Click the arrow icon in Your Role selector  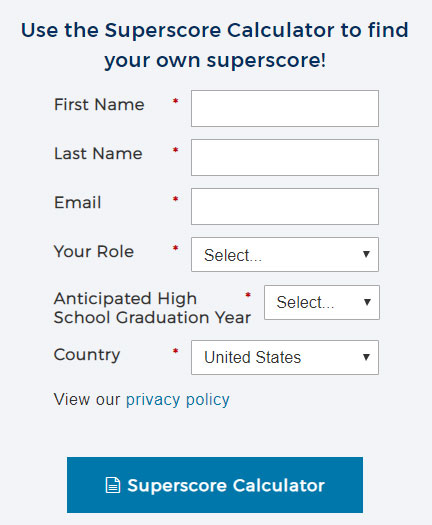(366, 254)
